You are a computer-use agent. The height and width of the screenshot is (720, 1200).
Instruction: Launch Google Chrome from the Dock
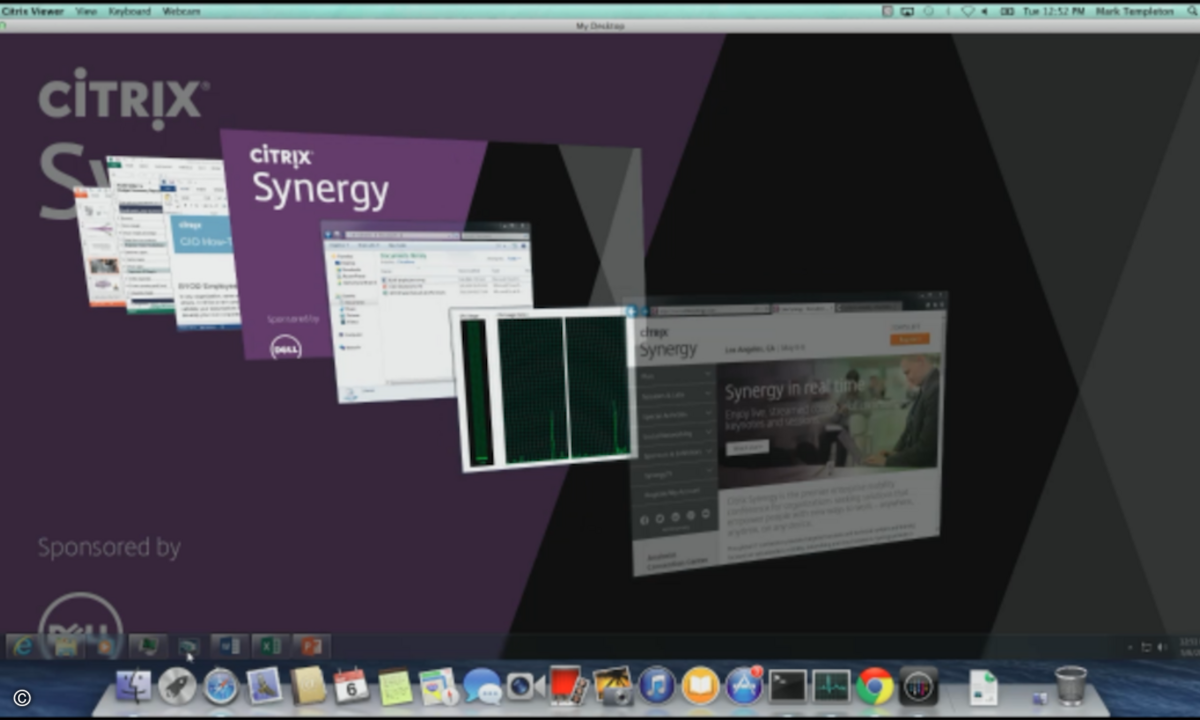coord(875,686)
